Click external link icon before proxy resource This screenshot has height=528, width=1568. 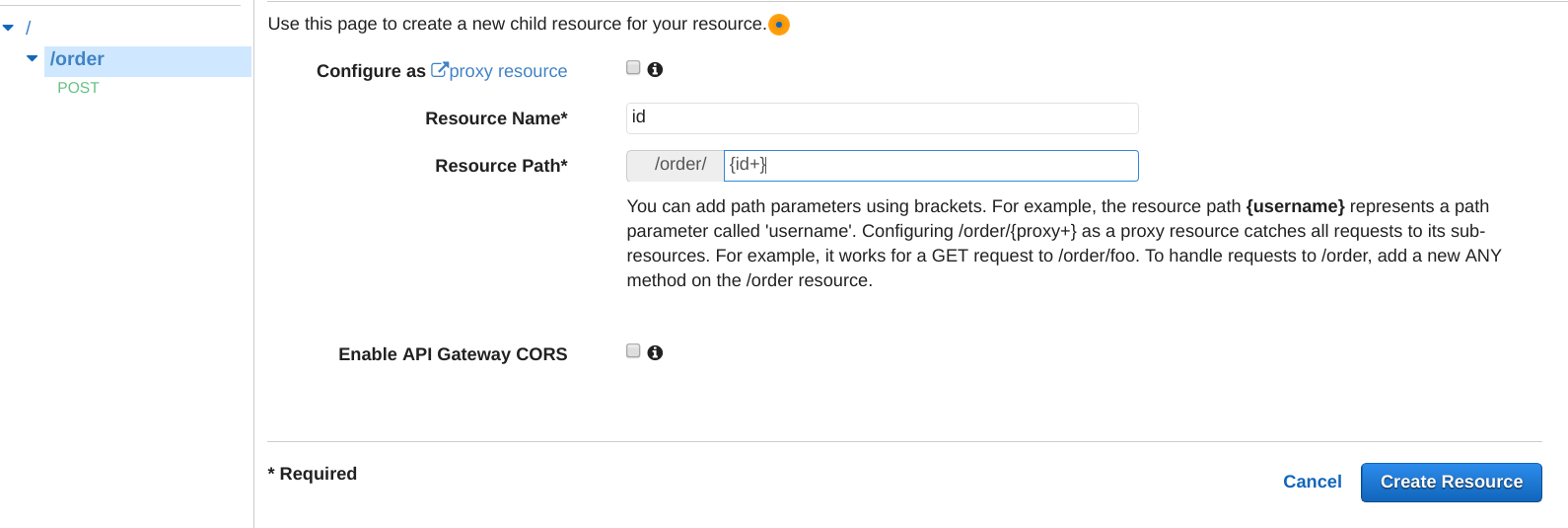coord(439,70)
